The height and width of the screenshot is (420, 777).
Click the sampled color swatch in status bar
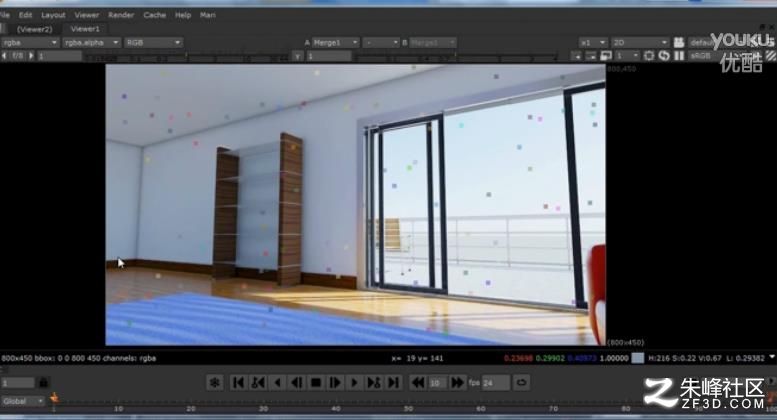(x=638, y=358)
